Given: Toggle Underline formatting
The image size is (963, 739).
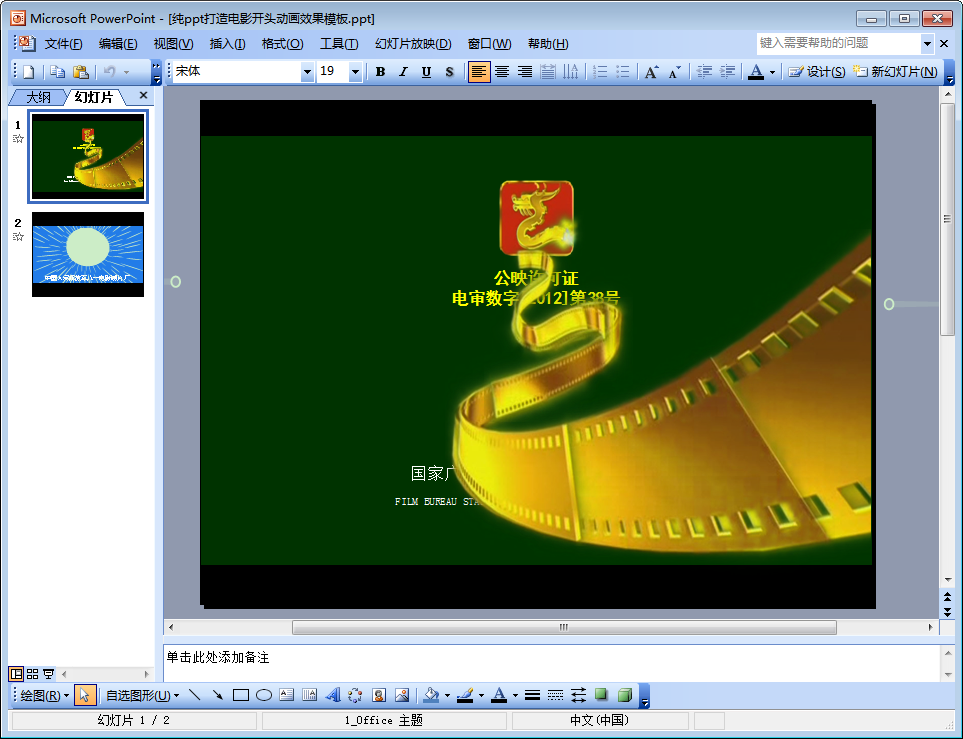Looking at the screenshot, I should tap(426, 72).
